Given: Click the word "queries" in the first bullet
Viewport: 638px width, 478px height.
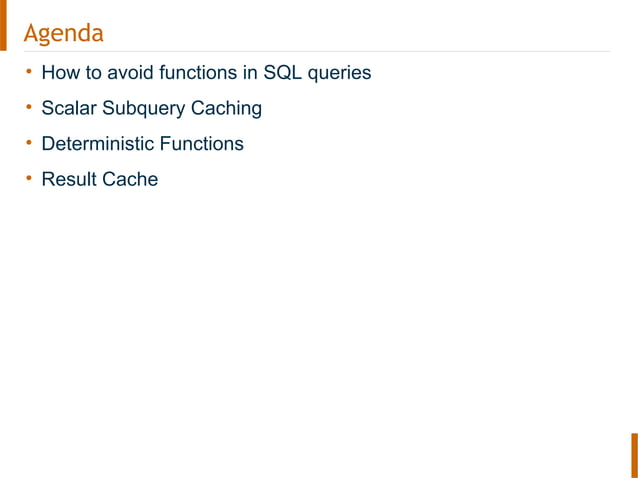Looking at the screenshot, I should click(340, 73).
